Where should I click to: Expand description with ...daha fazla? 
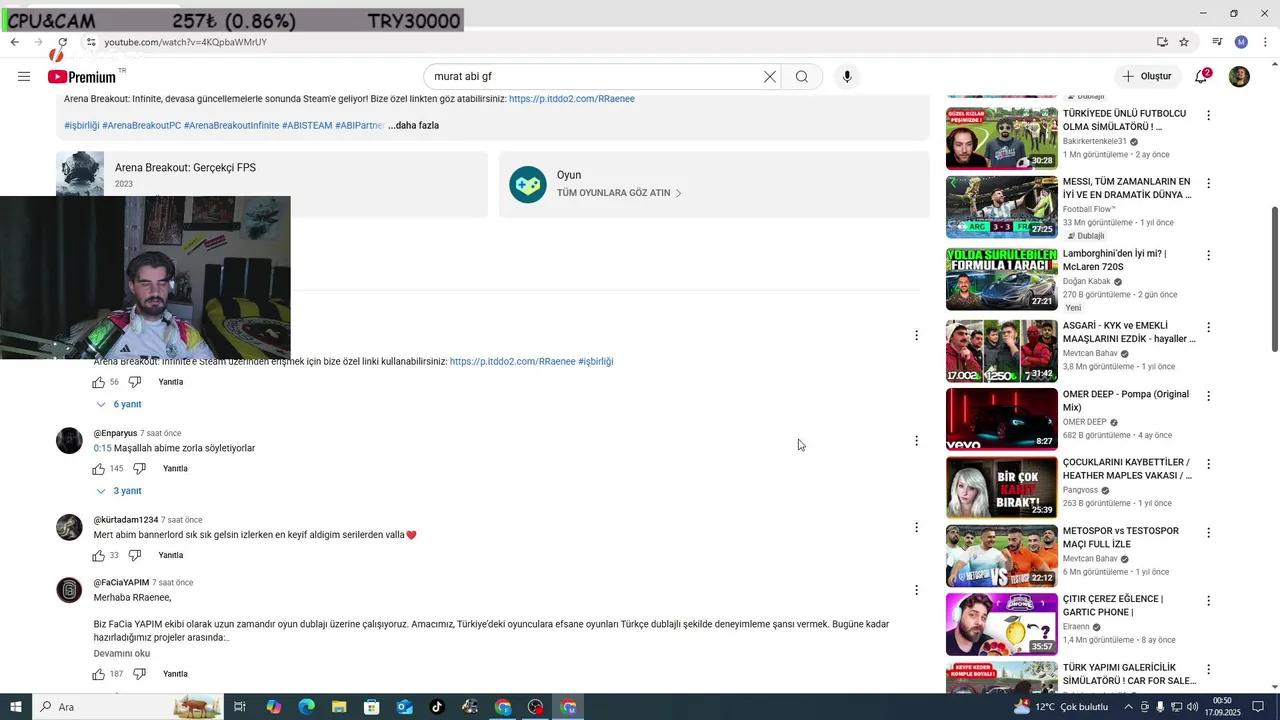tap(413, 125)
